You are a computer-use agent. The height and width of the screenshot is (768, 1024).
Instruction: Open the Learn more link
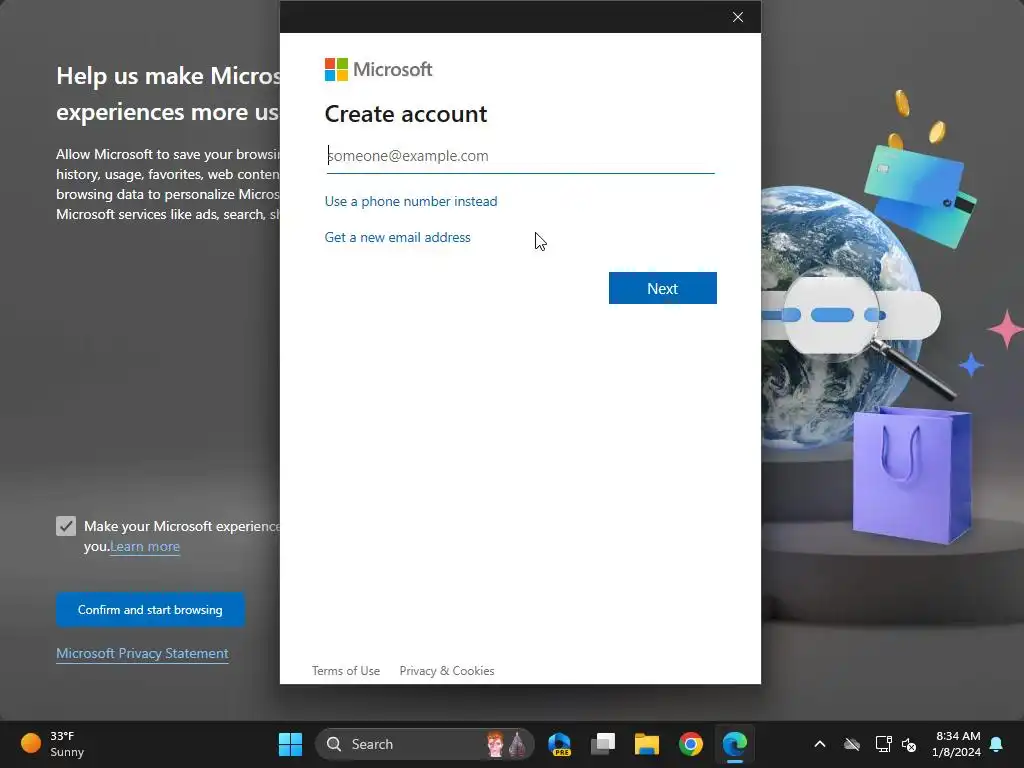[145, 547]
